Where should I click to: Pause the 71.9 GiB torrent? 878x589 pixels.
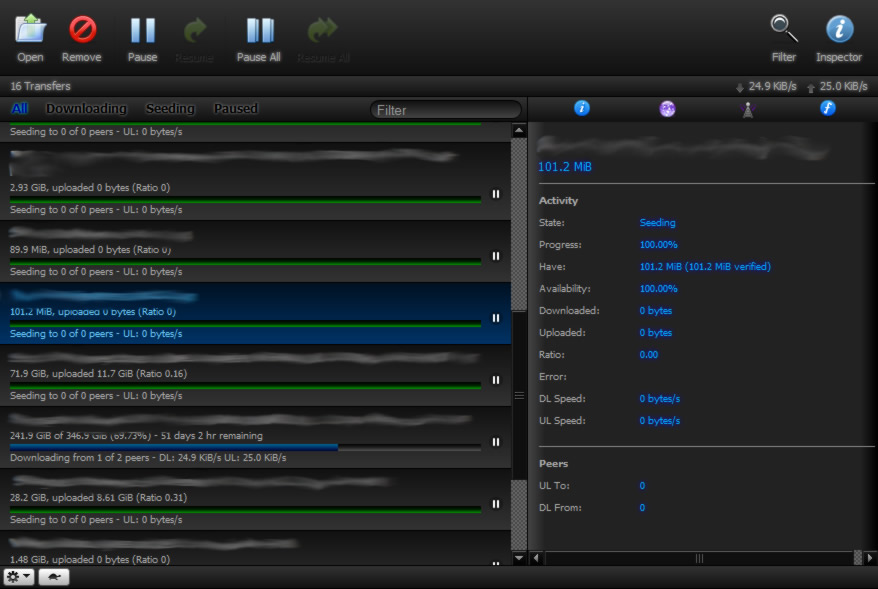tap(496, 380)
